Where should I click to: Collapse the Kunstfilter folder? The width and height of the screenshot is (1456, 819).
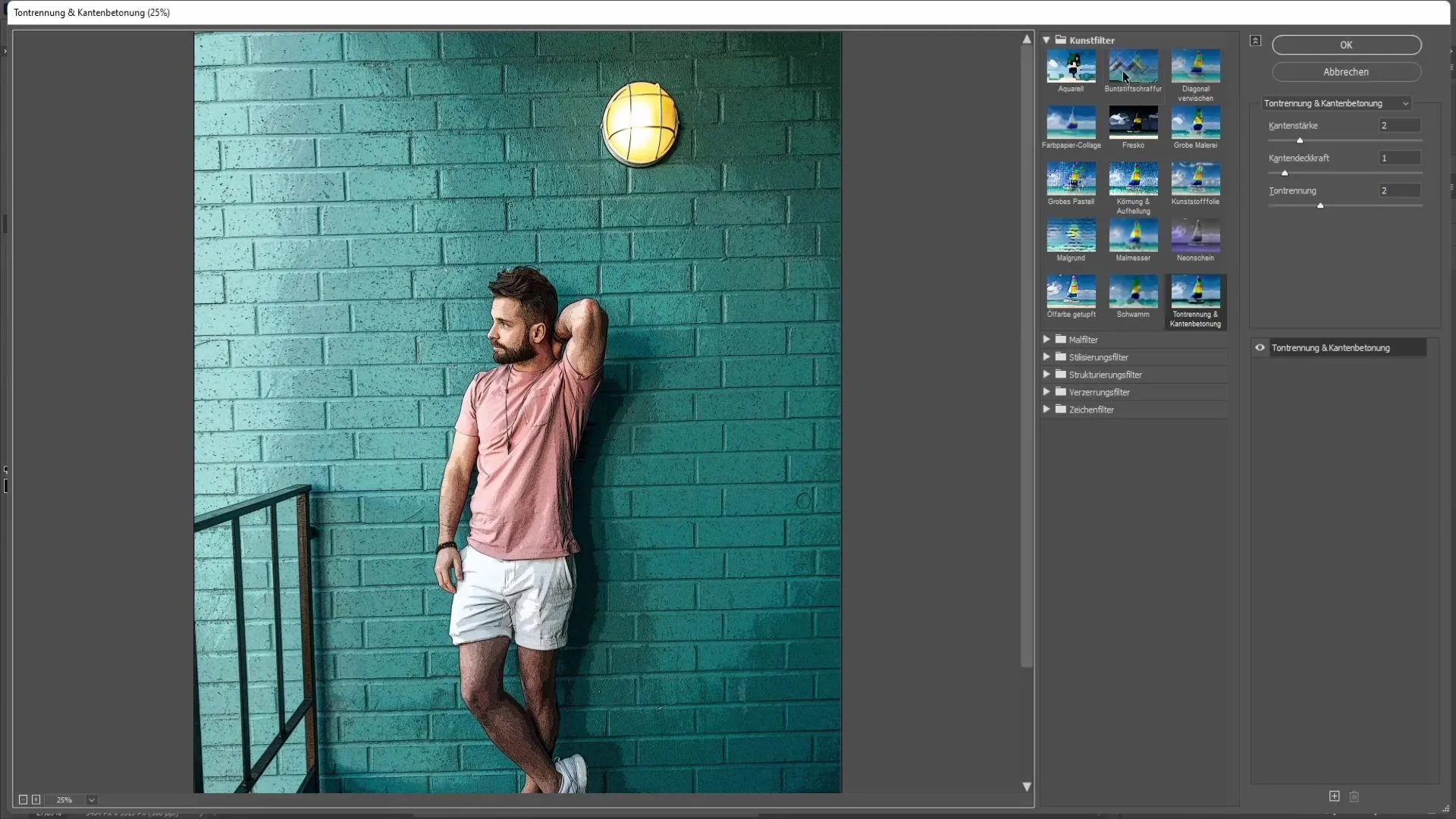tap(1046, 39)
